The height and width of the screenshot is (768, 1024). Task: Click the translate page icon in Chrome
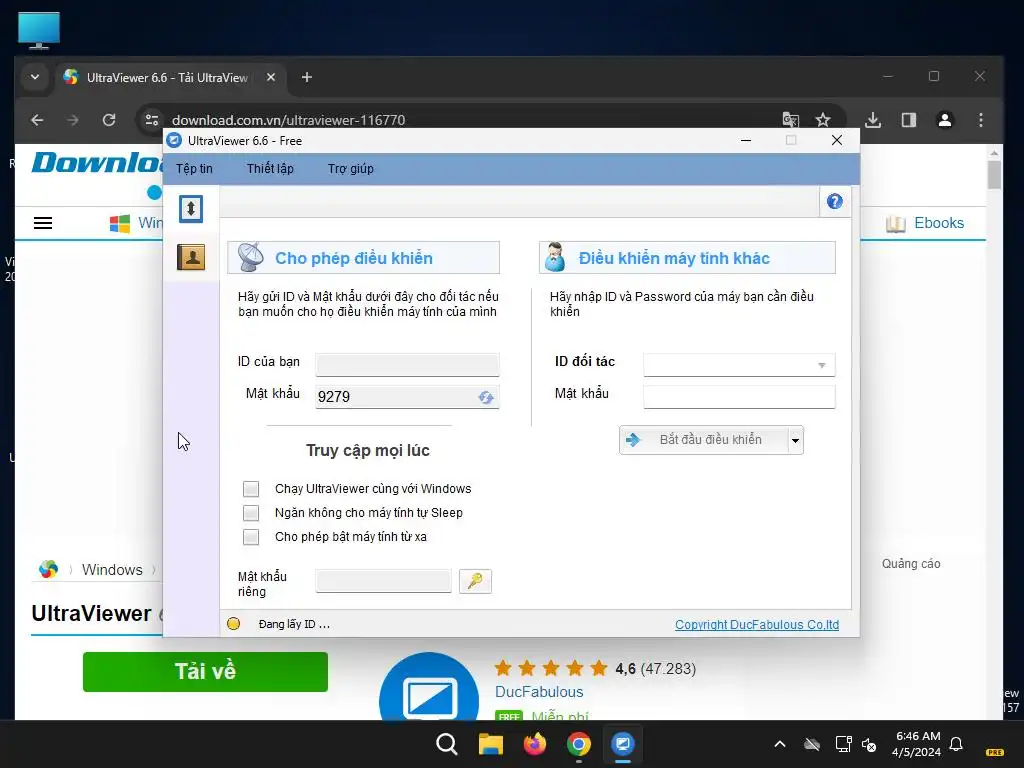(790, 120)
